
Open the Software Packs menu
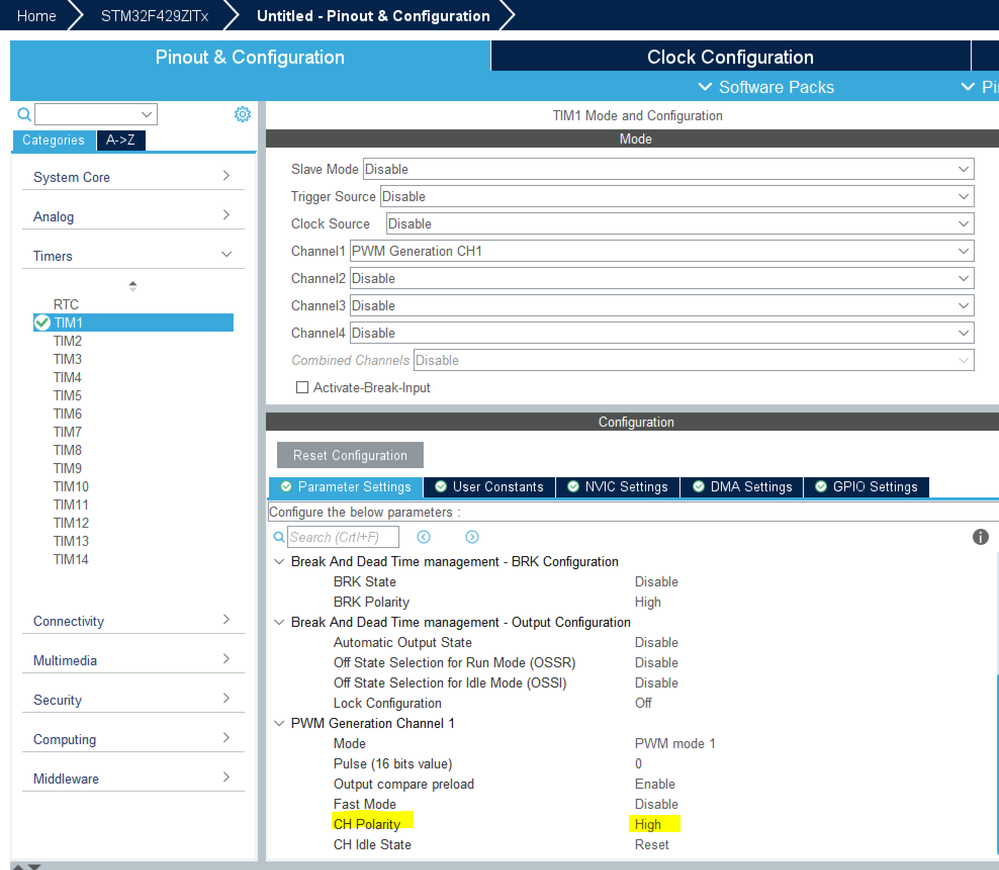[x=766, y=87]
